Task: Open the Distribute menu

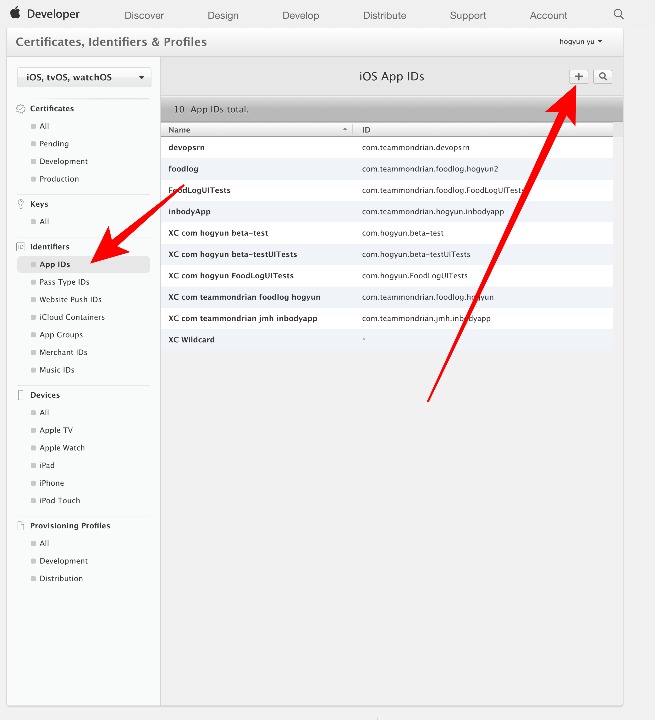Action: (x=384, y=16)
